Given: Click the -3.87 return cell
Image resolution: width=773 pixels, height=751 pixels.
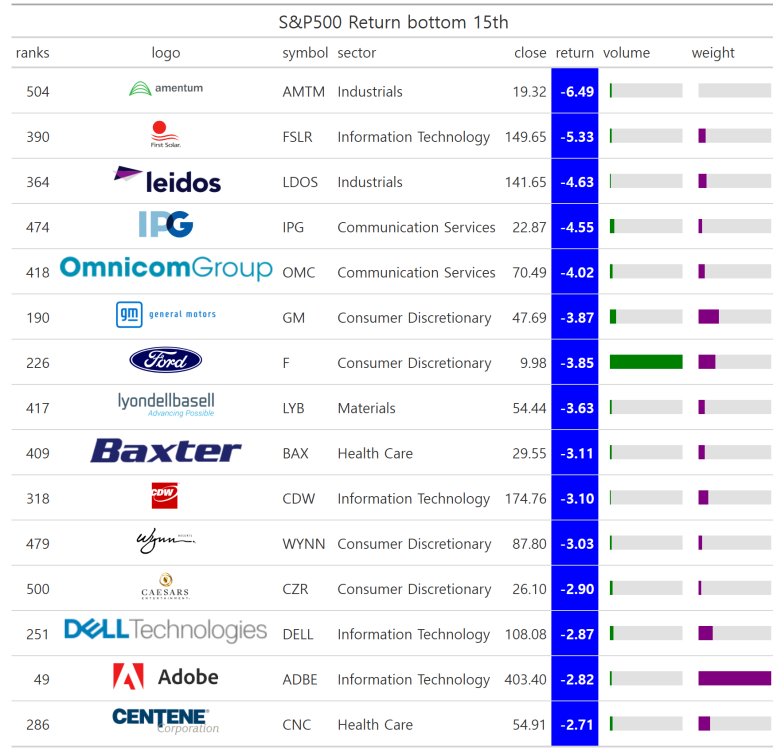Looking at the screenshot, I should [575, 317].
